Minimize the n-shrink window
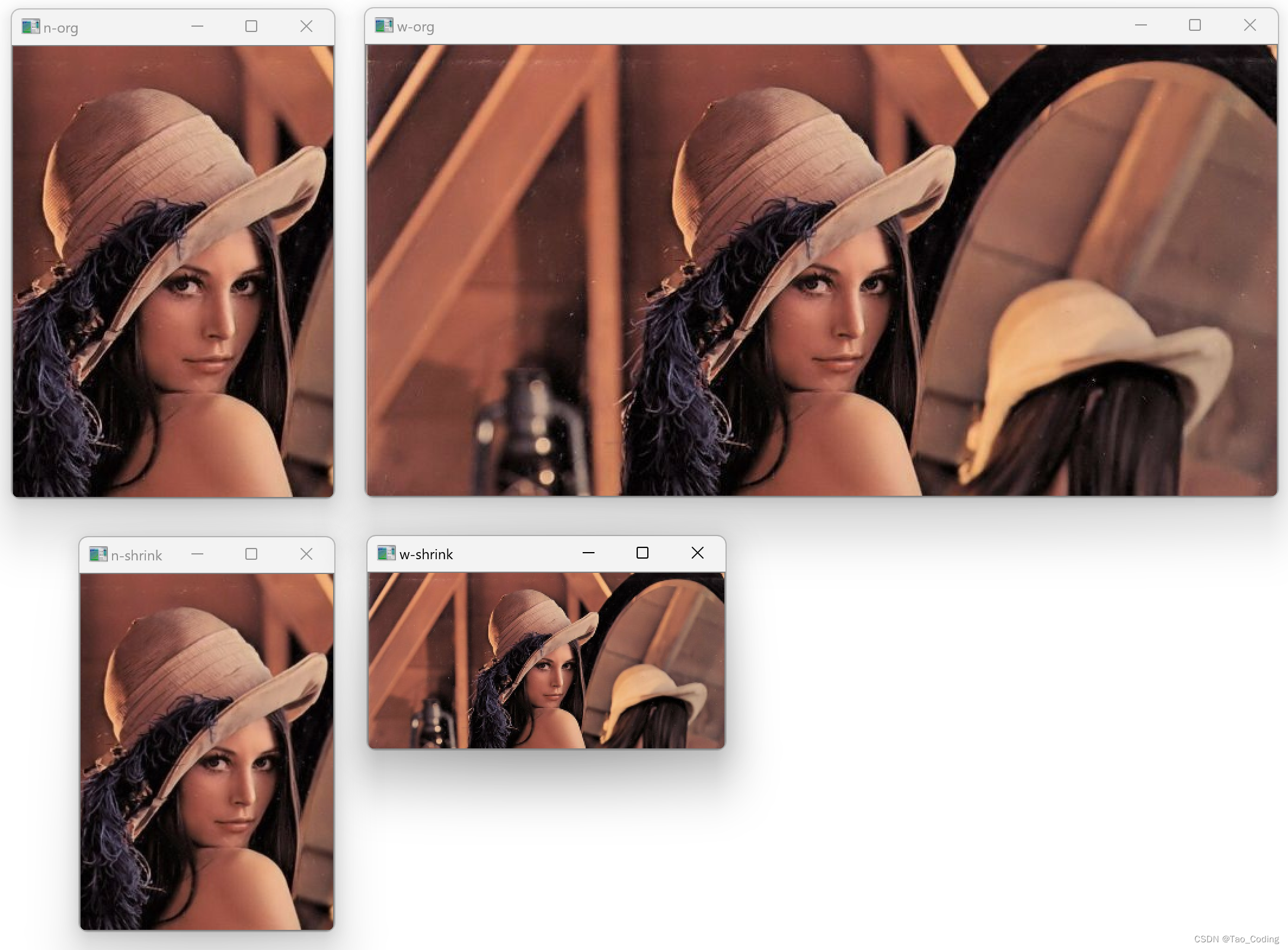The width and height of the screenshot is (1288, 950). pos(197,554)
